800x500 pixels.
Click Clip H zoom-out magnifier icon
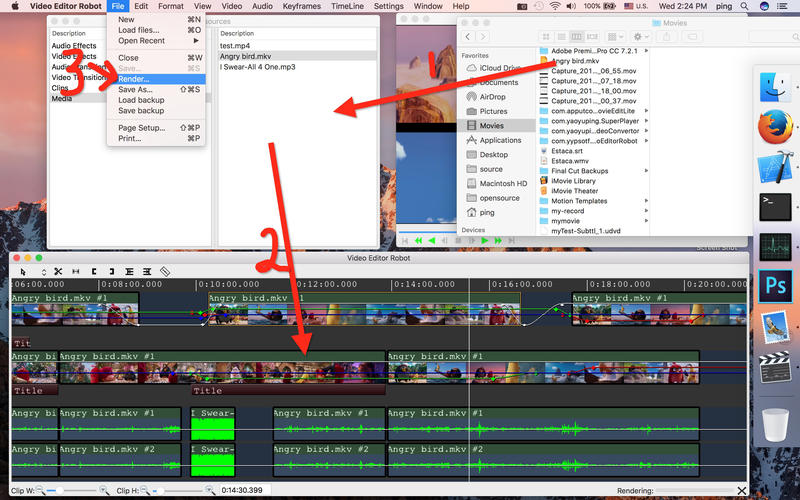145,490
